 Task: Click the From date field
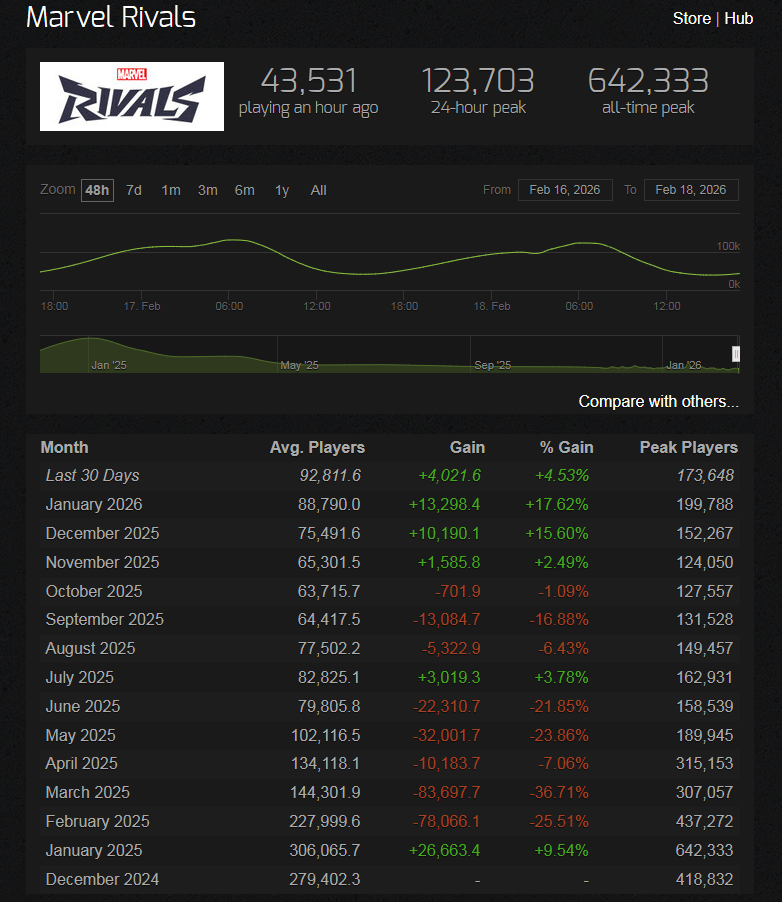coord(565,190)
